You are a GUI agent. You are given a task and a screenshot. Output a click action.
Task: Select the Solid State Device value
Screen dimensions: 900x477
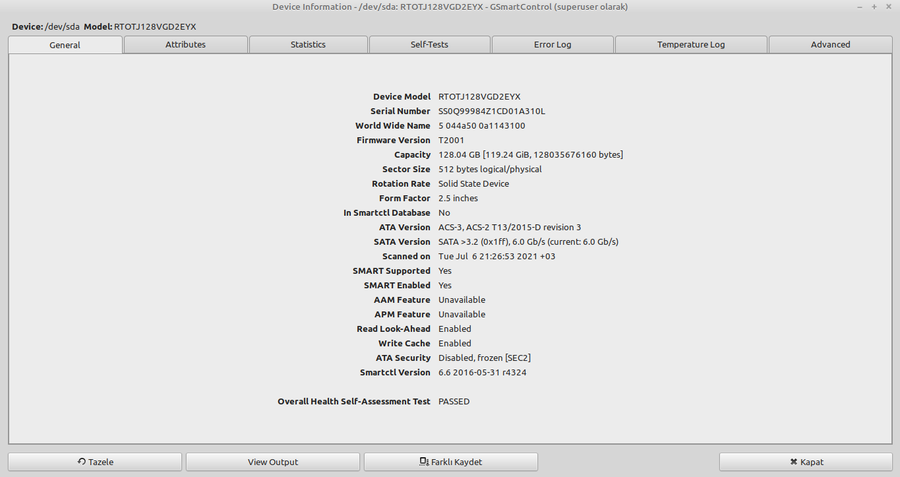click(x=474, y=184)
